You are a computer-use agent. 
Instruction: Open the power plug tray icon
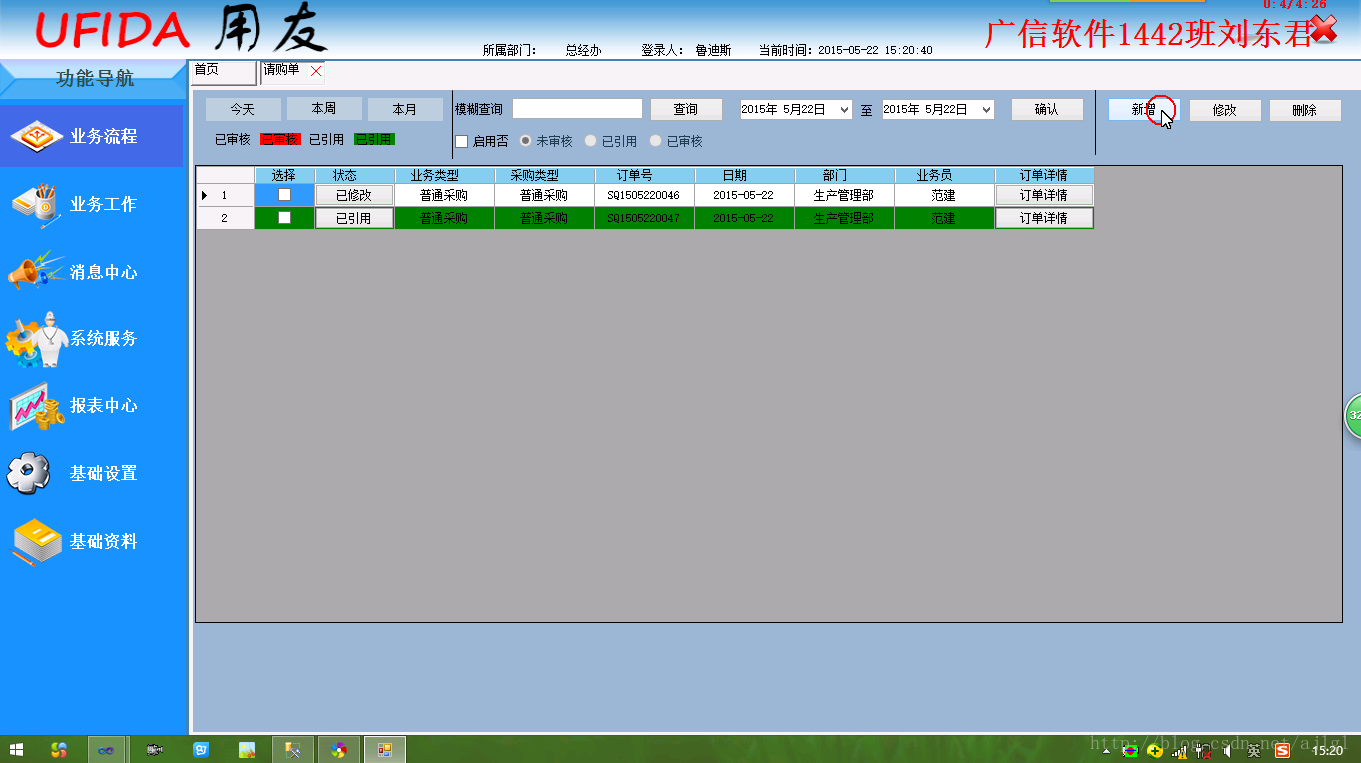pyautogui.click(x=1204, y=750)
